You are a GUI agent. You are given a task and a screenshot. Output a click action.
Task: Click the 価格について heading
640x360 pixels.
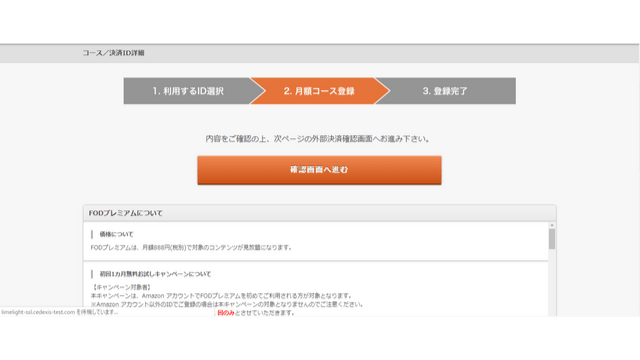pyautogui.click(x=116, y=234)
